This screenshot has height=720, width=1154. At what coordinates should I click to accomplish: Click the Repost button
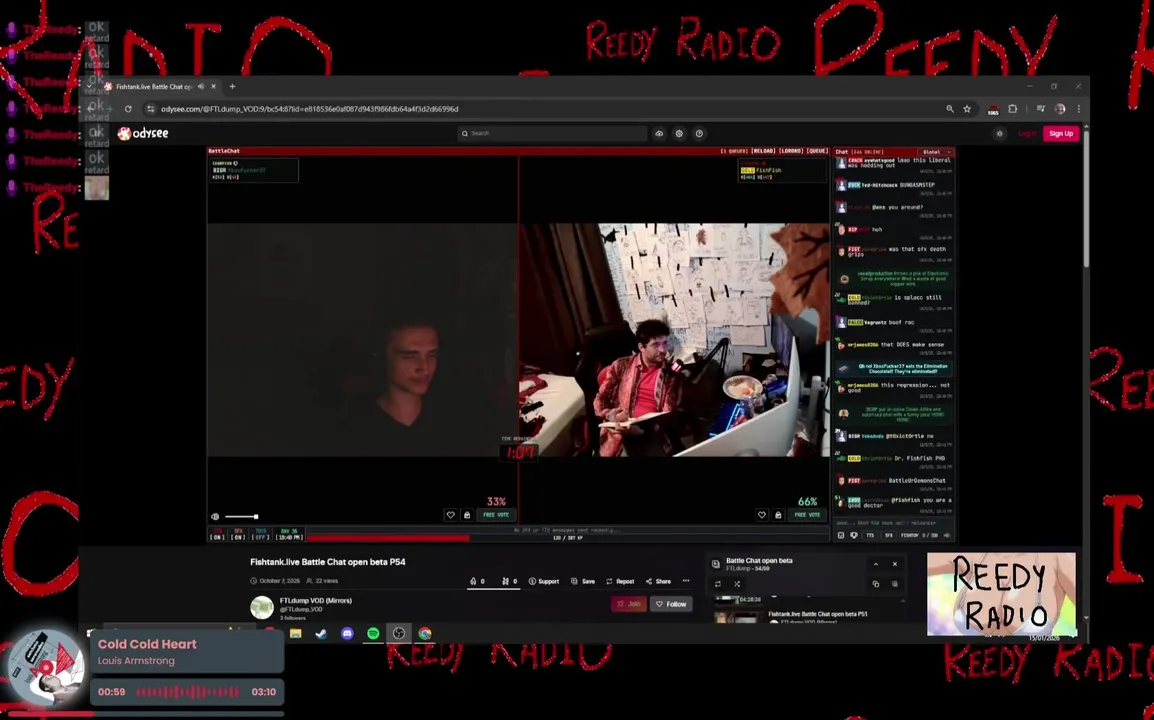tap(620, 582)
